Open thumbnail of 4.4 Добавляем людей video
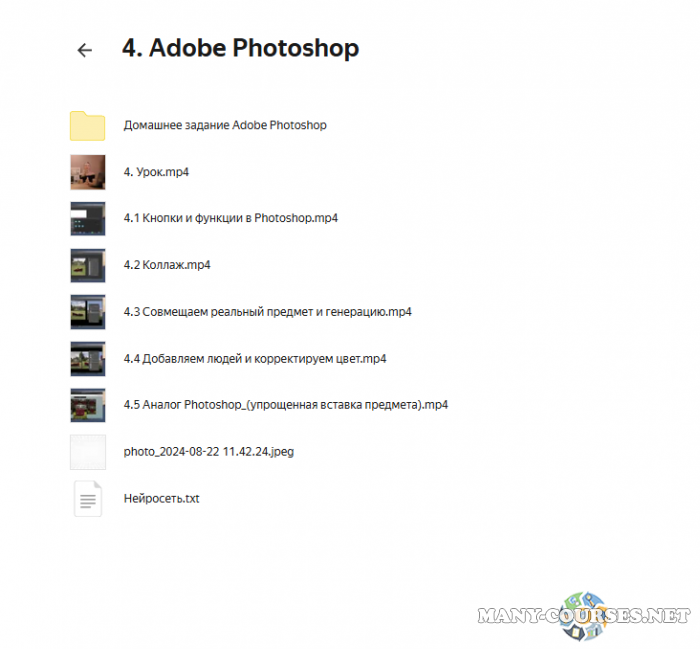 87,359
